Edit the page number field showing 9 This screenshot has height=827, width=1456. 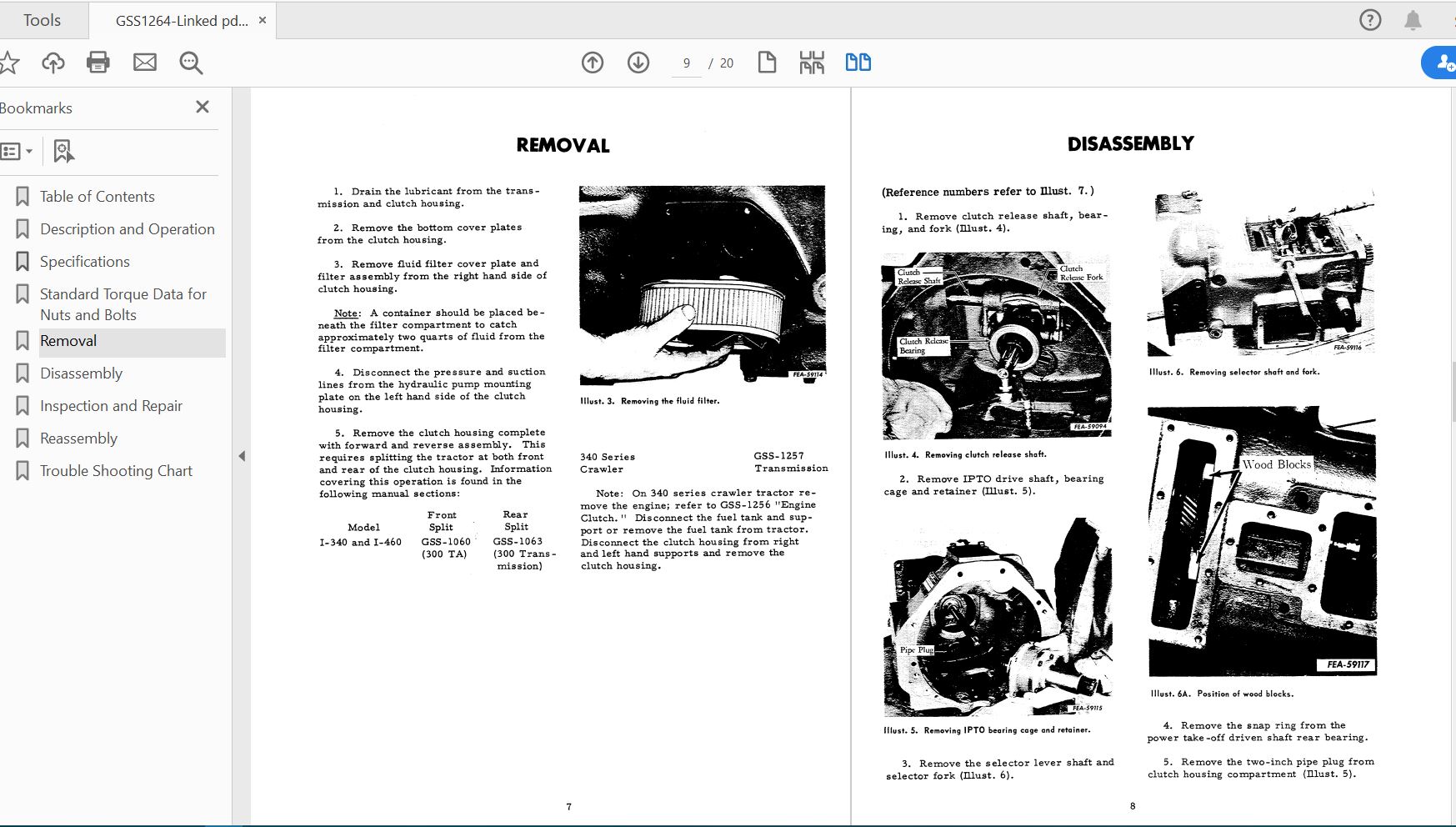[686, 62]
